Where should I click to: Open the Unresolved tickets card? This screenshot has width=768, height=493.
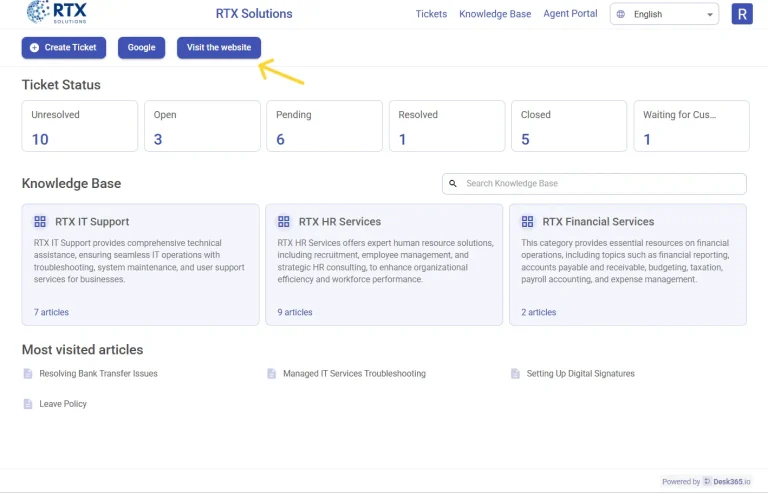[x=80, y=126]
